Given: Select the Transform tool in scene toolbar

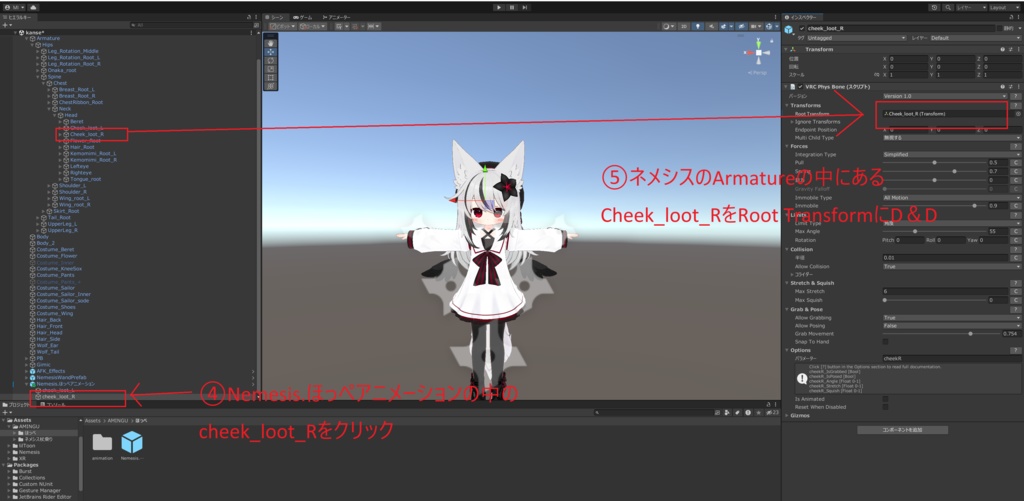Looking at the screenshot, I should pos(271,86).
